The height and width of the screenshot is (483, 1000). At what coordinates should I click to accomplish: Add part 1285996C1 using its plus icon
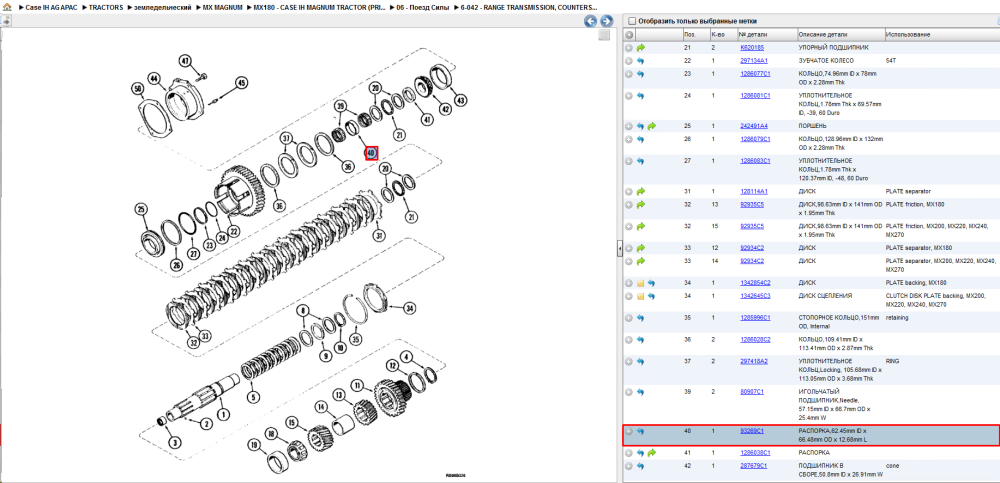(x=629, y=318)
